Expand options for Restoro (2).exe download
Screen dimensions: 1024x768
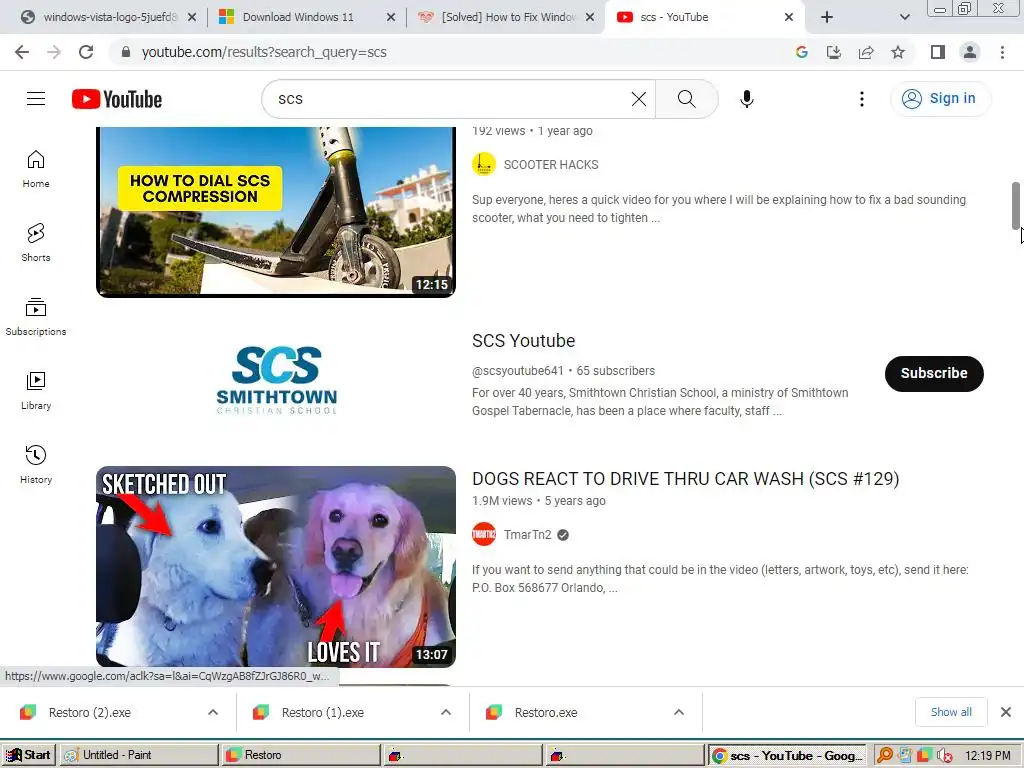[213, 712]
